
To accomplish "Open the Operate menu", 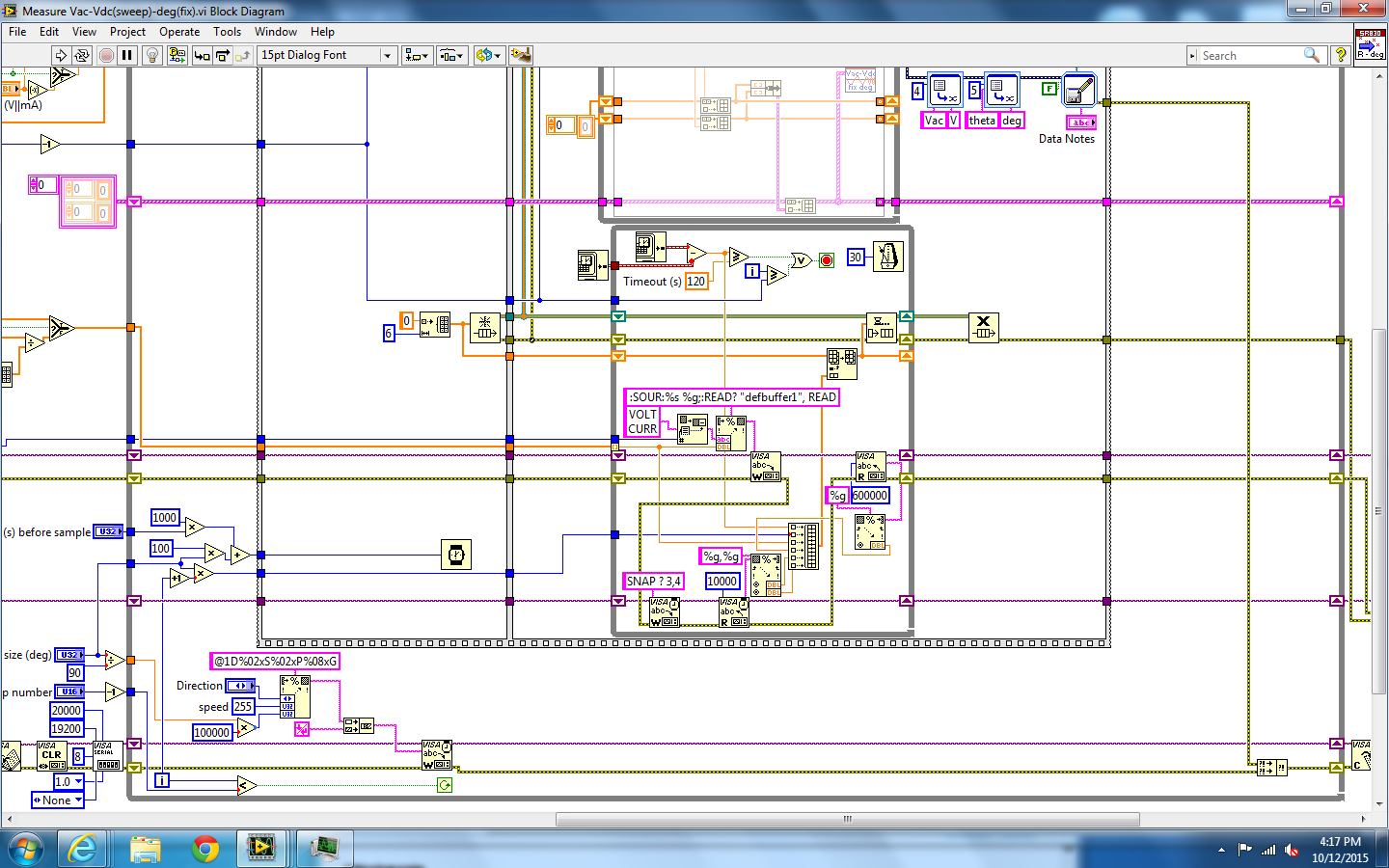I will [x=179, y=32].
